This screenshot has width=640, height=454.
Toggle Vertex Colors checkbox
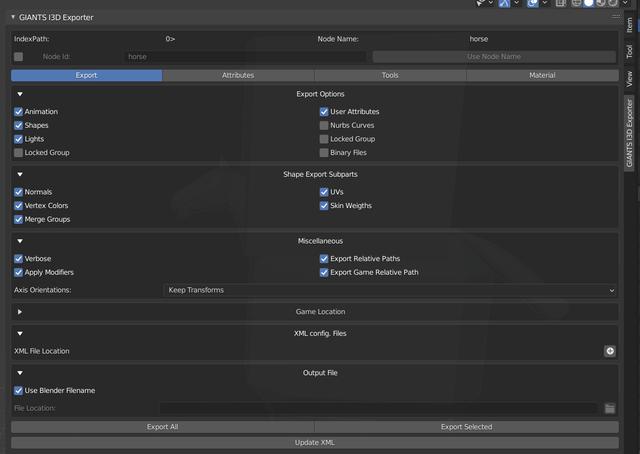coord(18,205)
